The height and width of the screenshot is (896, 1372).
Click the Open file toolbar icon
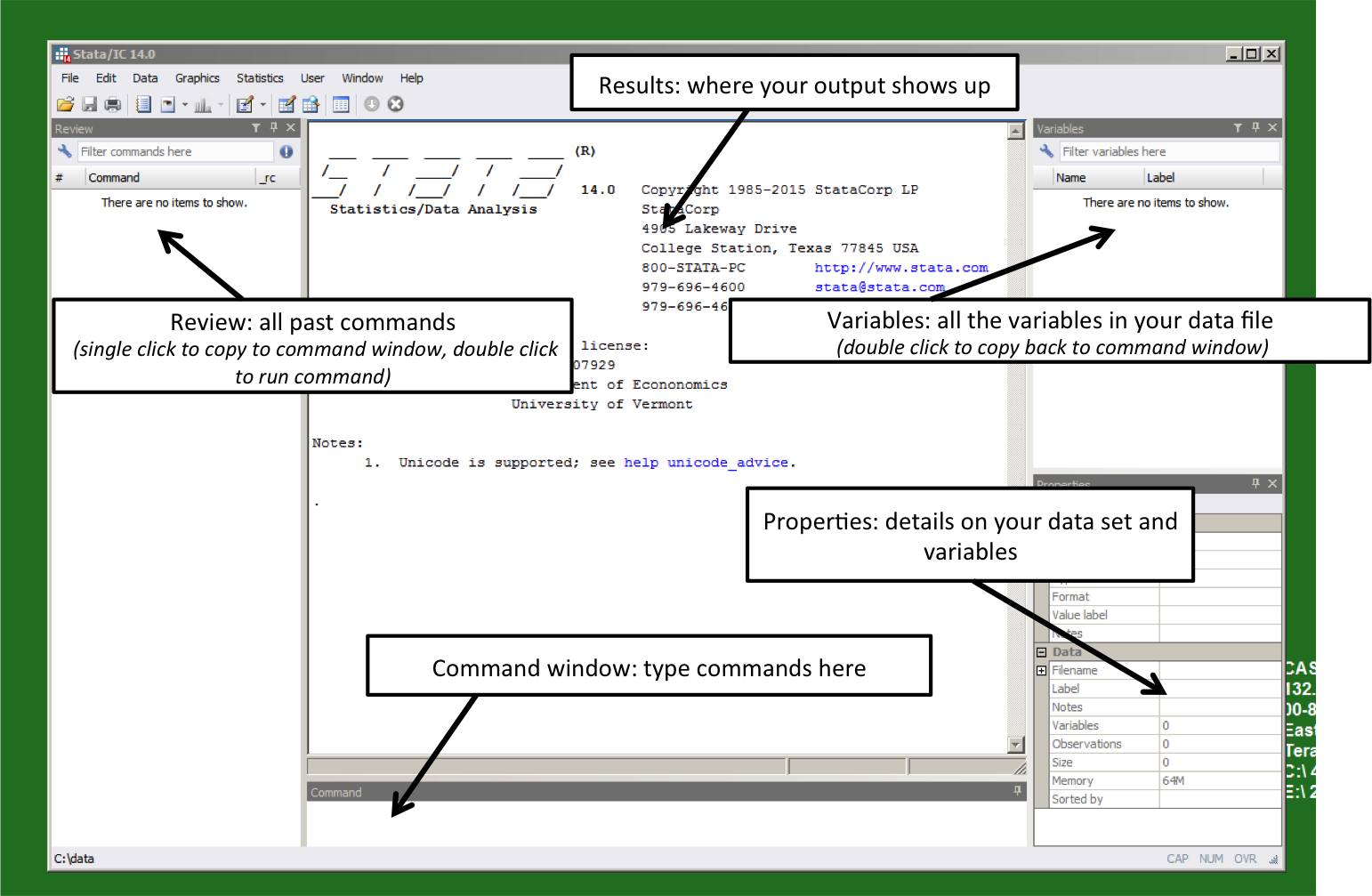(x=65, y=105)
